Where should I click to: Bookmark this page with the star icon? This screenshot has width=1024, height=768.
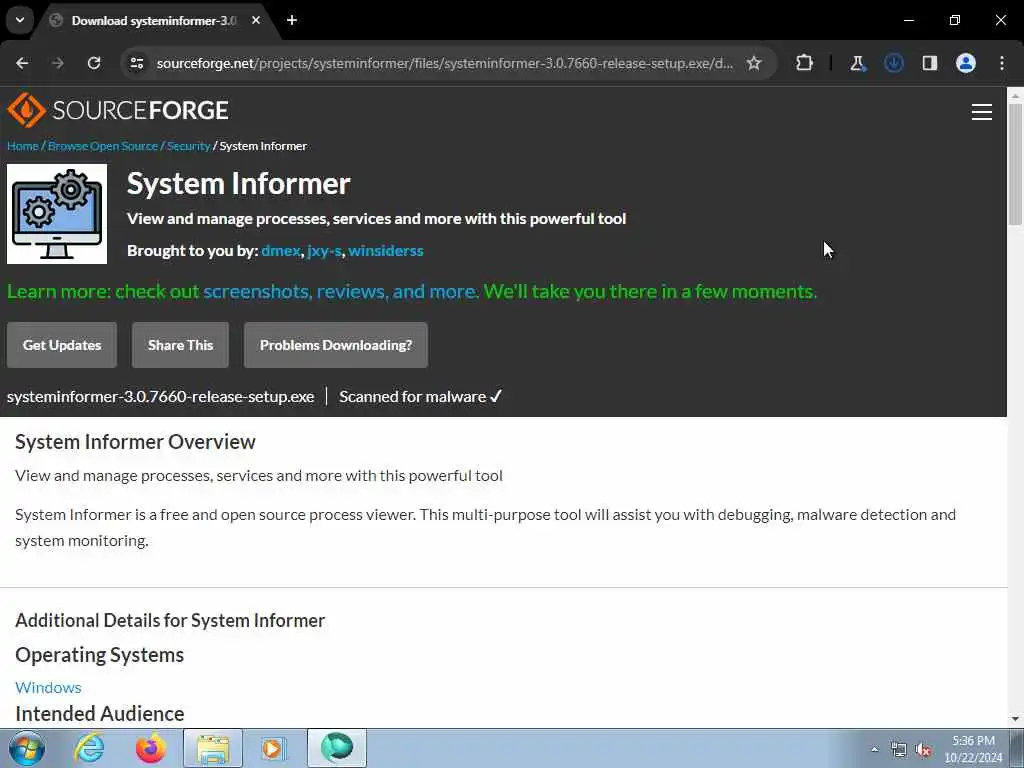pos(754,63)
